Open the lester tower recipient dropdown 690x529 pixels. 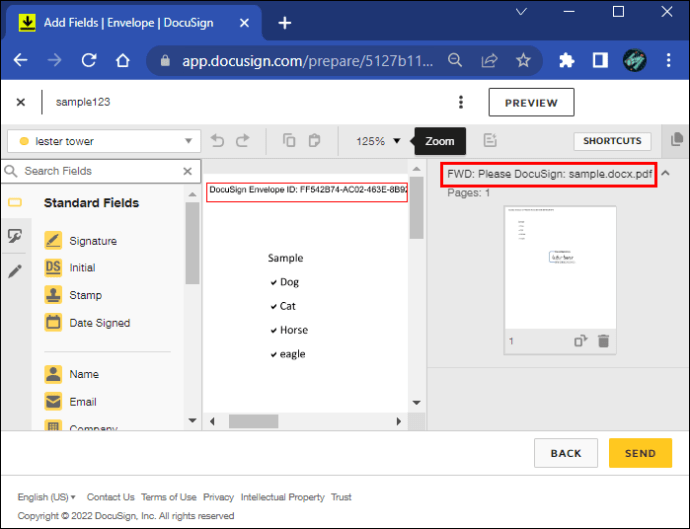pos(104,141)
